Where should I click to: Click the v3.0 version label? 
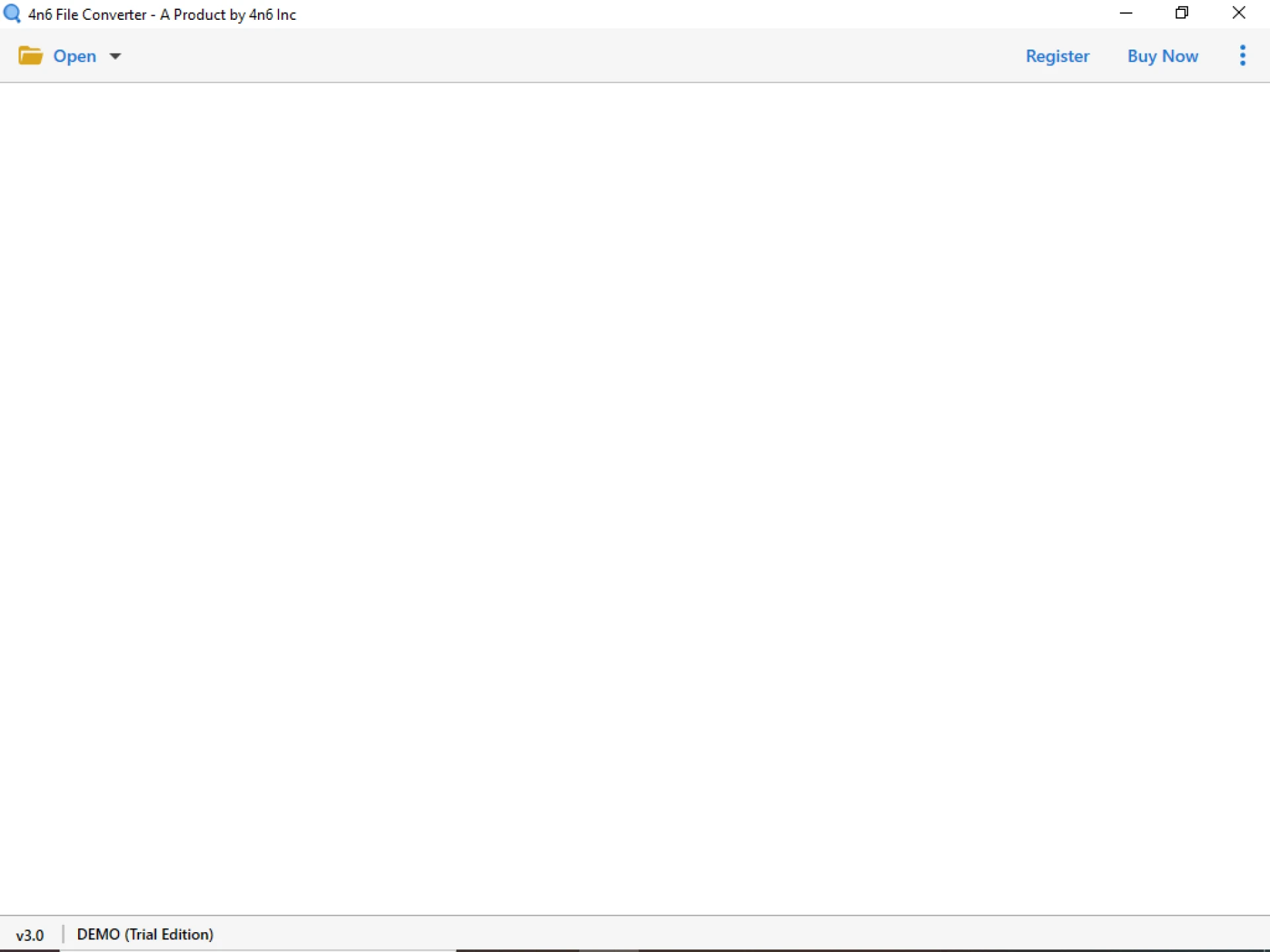[30, 935]
